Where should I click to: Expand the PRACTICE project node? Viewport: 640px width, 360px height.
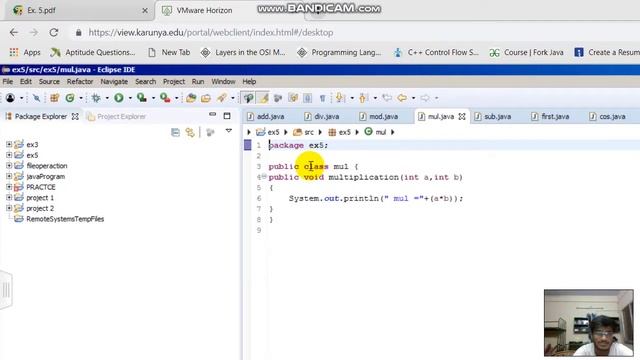(x=9, y=187)
